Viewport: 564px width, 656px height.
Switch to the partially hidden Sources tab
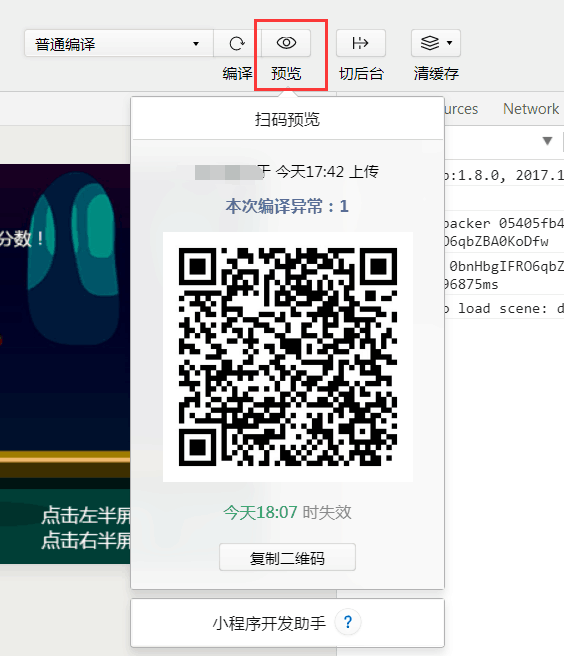461,109
